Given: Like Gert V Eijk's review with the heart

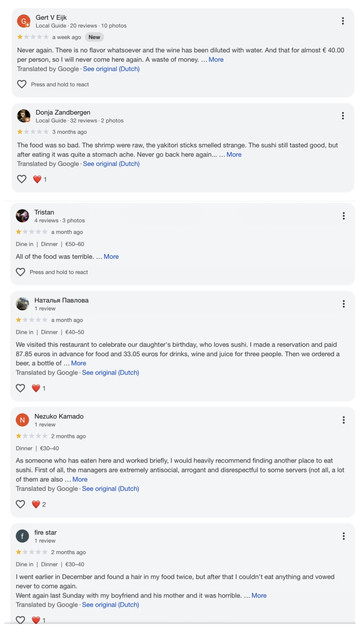Looking at the screenshot, I should coord(22,84).
